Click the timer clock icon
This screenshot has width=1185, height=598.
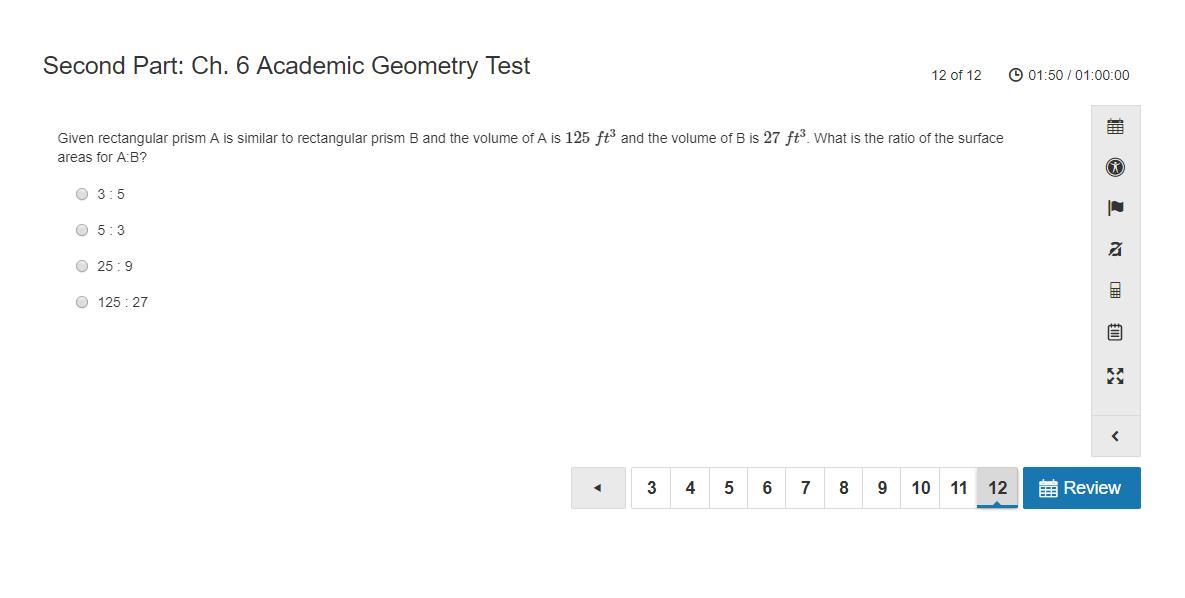(1015, 75)
